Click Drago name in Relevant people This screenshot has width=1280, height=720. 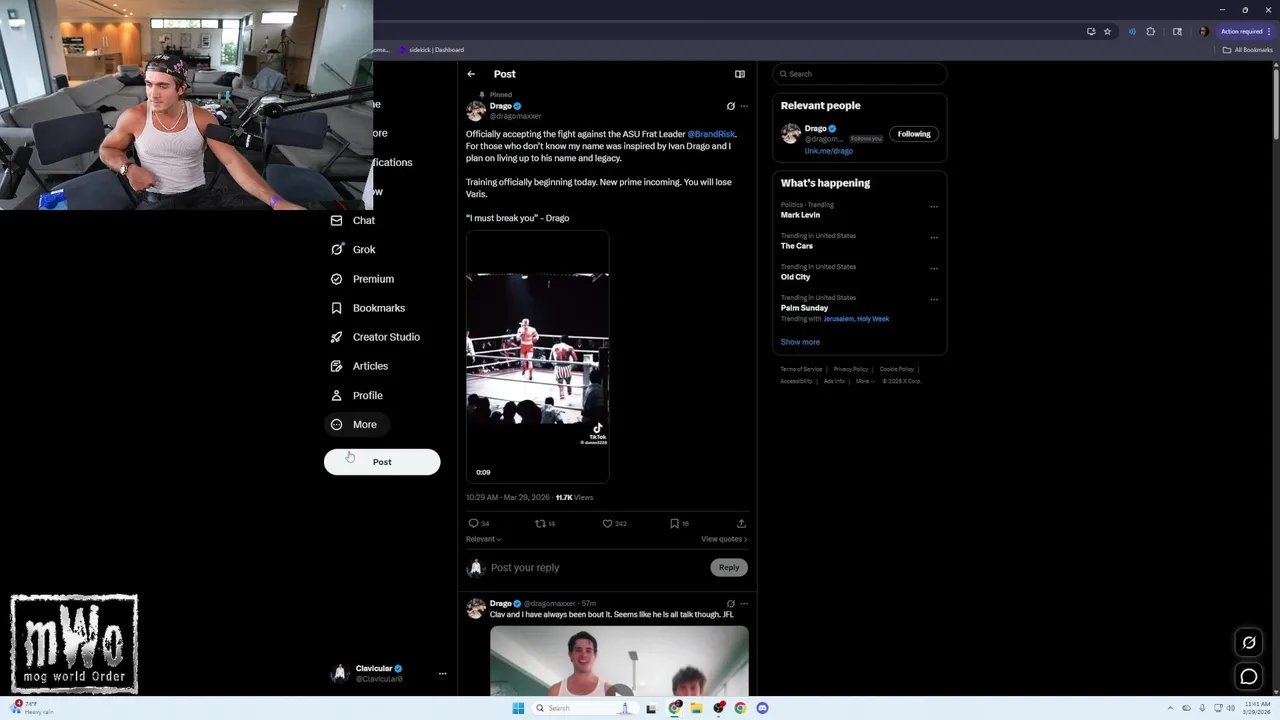[x=816, y=128]
